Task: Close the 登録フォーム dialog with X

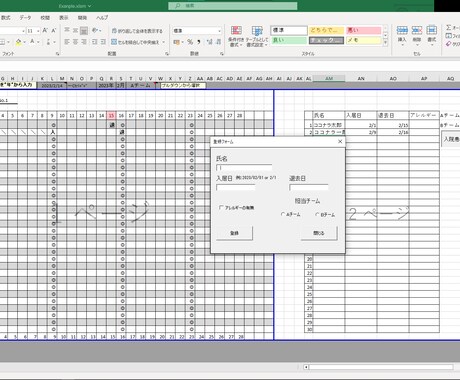Action: pos(340,141)
